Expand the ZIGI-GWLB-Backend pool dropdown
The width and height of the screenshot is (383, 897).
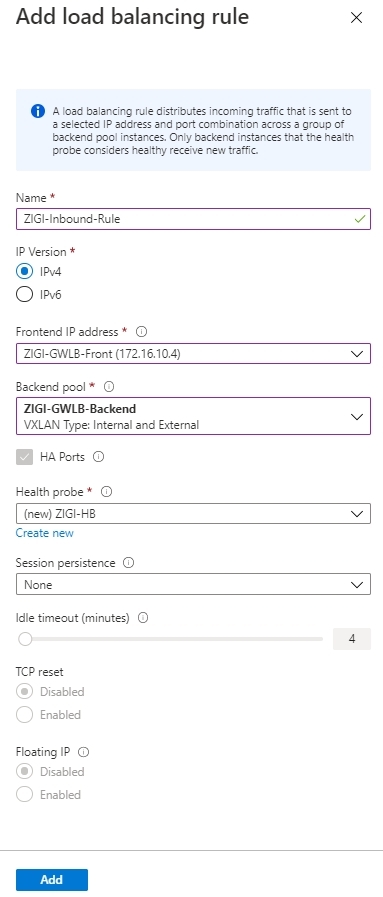tap(193, 416)
